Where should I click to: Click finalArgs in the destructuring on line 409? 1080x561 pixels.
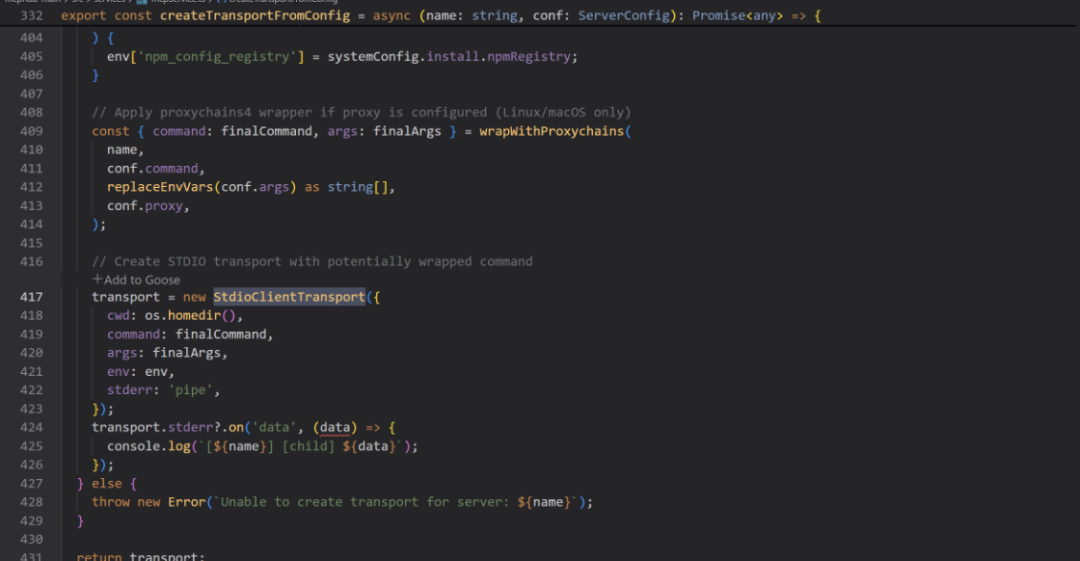(x=407, y=131)
